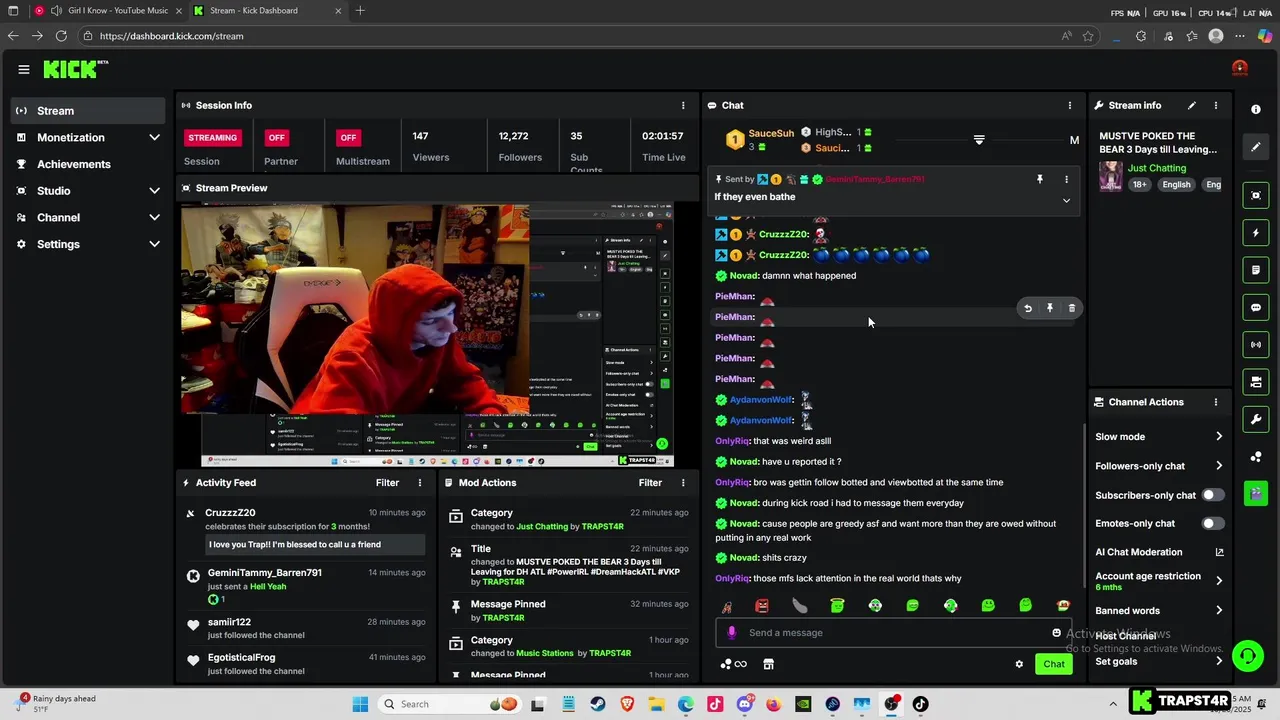Open the green headset support button
The width and height of the screenshot is (1280, 720).
(1247, 656)
